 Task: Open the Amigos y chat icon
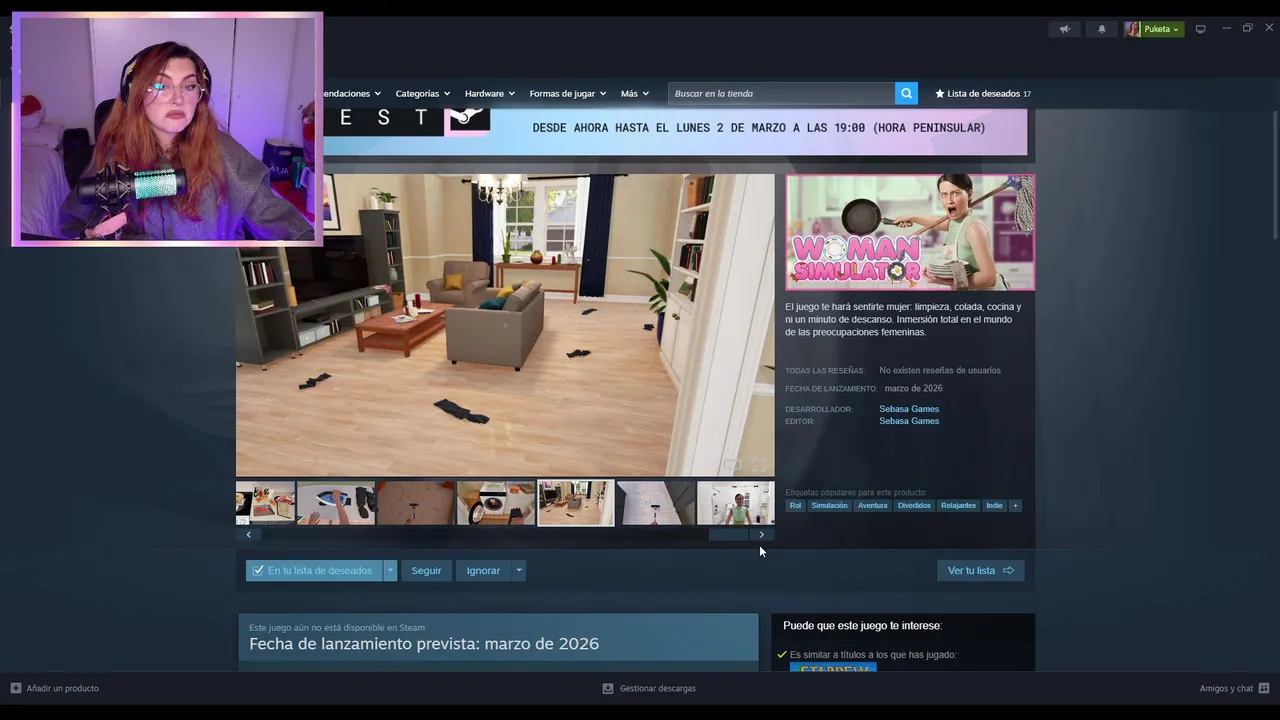[x=1264, y=688]
